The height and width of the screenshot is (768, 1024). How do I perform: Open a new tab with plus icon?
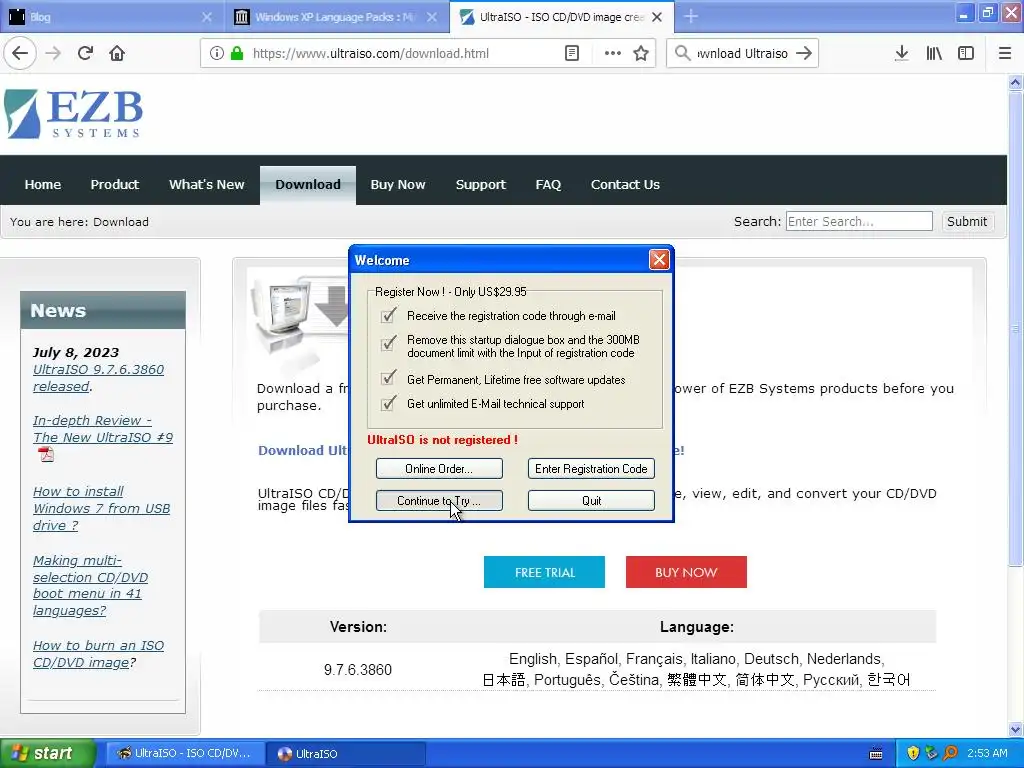691,16
